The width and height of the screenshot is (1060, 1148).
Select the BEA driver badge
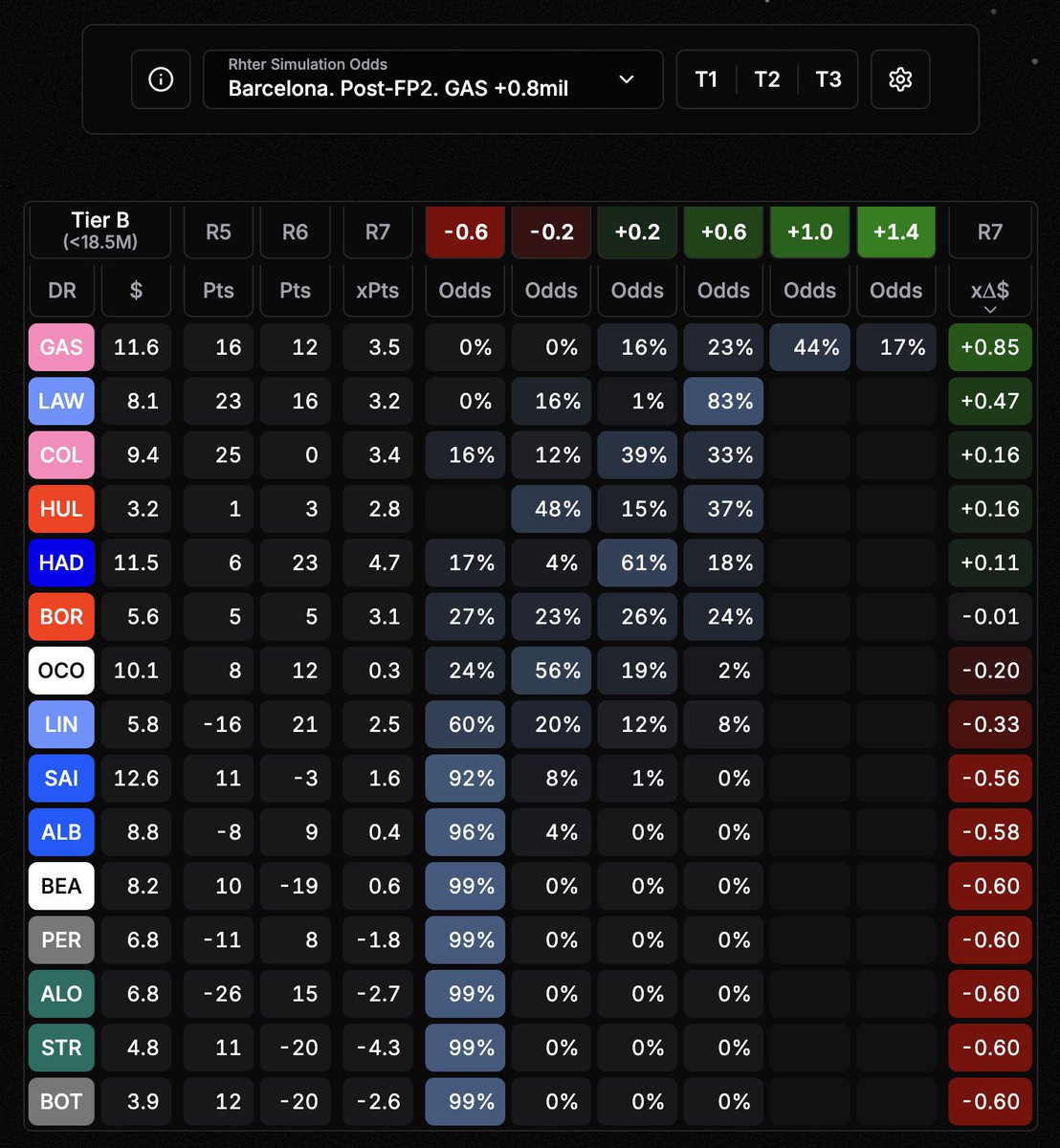62,886
